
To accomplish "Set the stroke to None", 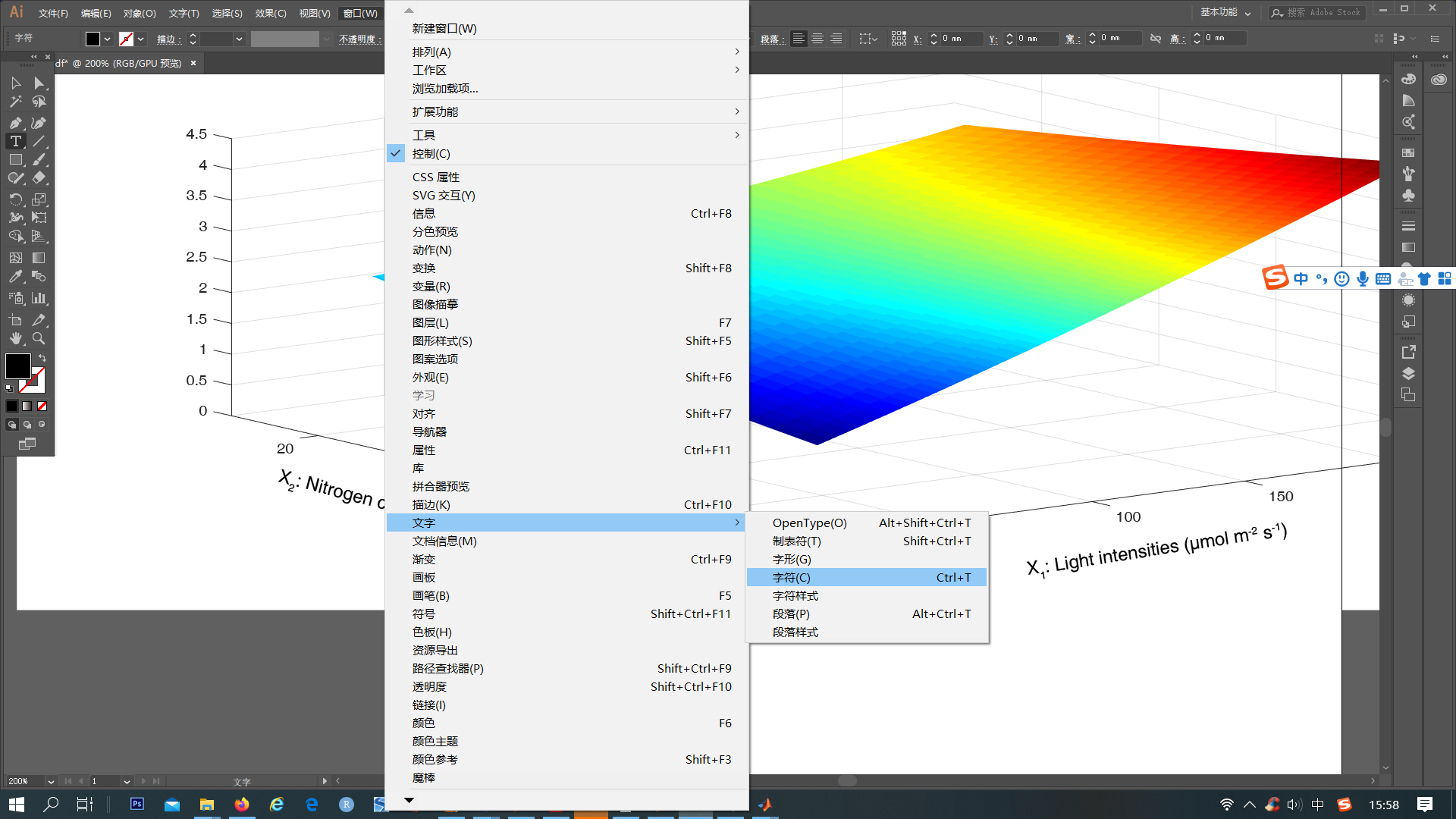I will coord(42,406).
